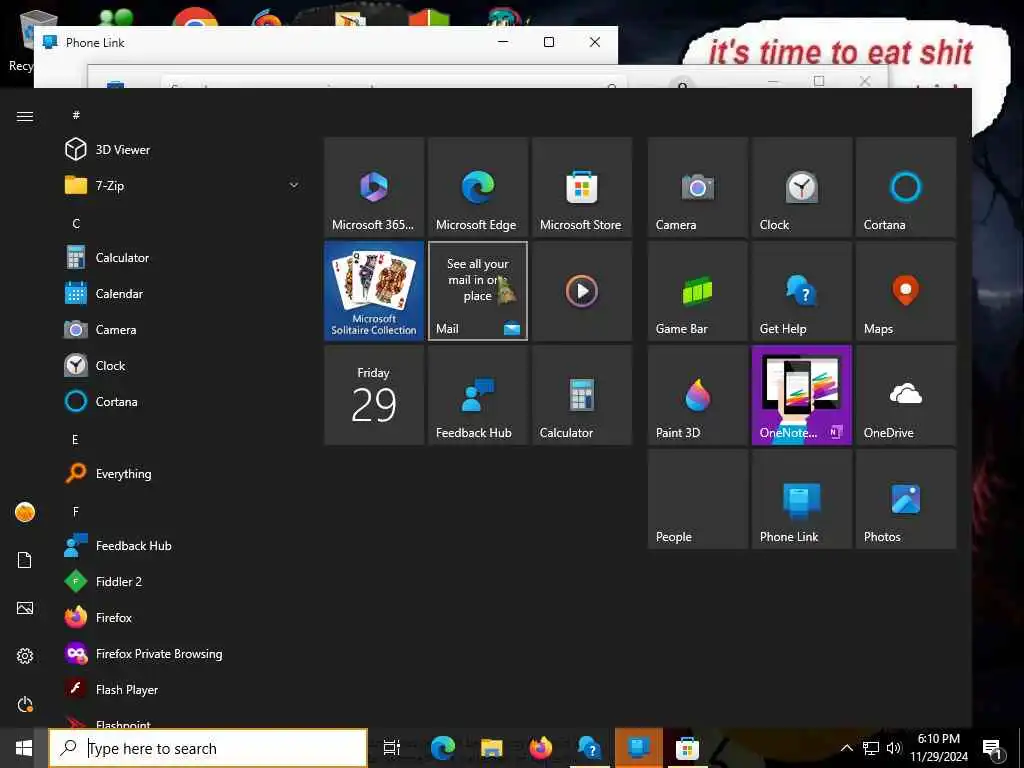Launch Cortana from the app list

click(x=183, y=402)
